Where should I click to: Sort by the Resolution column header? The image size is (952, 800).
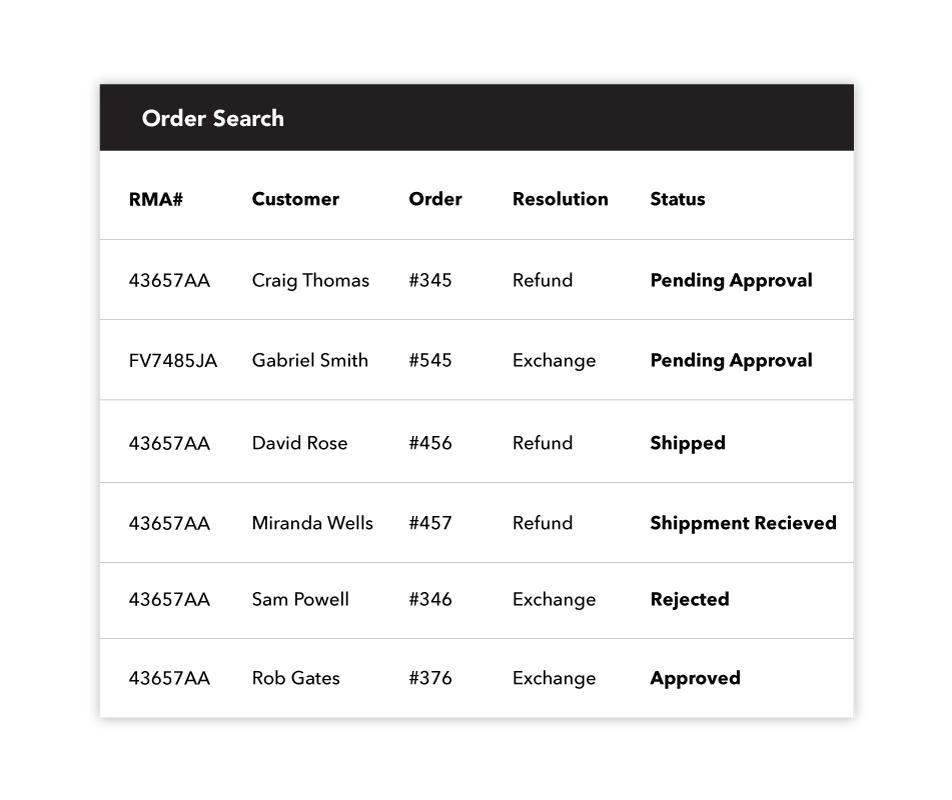[560, 199]
